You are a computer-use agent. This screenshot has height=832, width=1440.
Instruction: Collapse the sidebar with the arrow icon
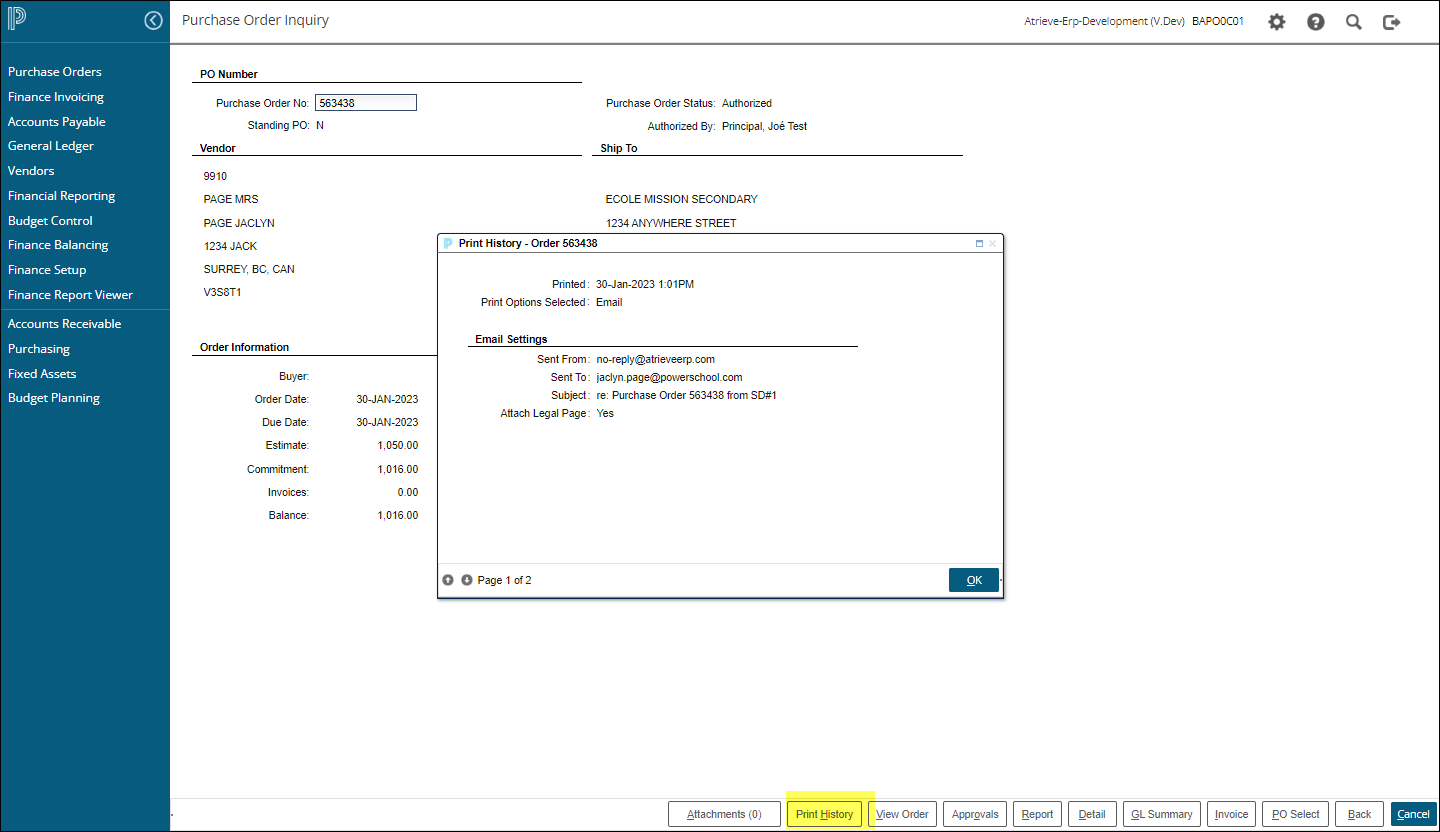(153, 20)
